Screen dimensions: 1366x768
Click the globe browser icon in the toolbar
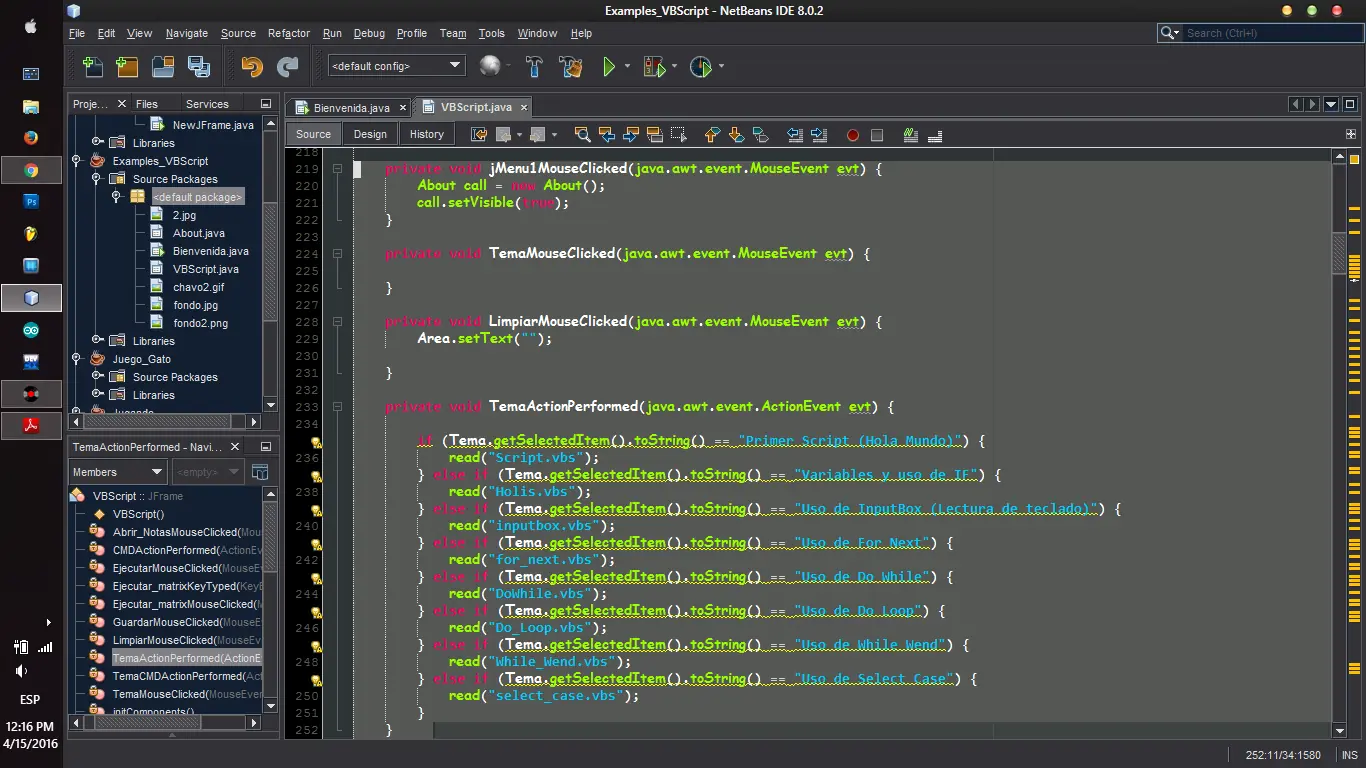click(x=490, y=66)
